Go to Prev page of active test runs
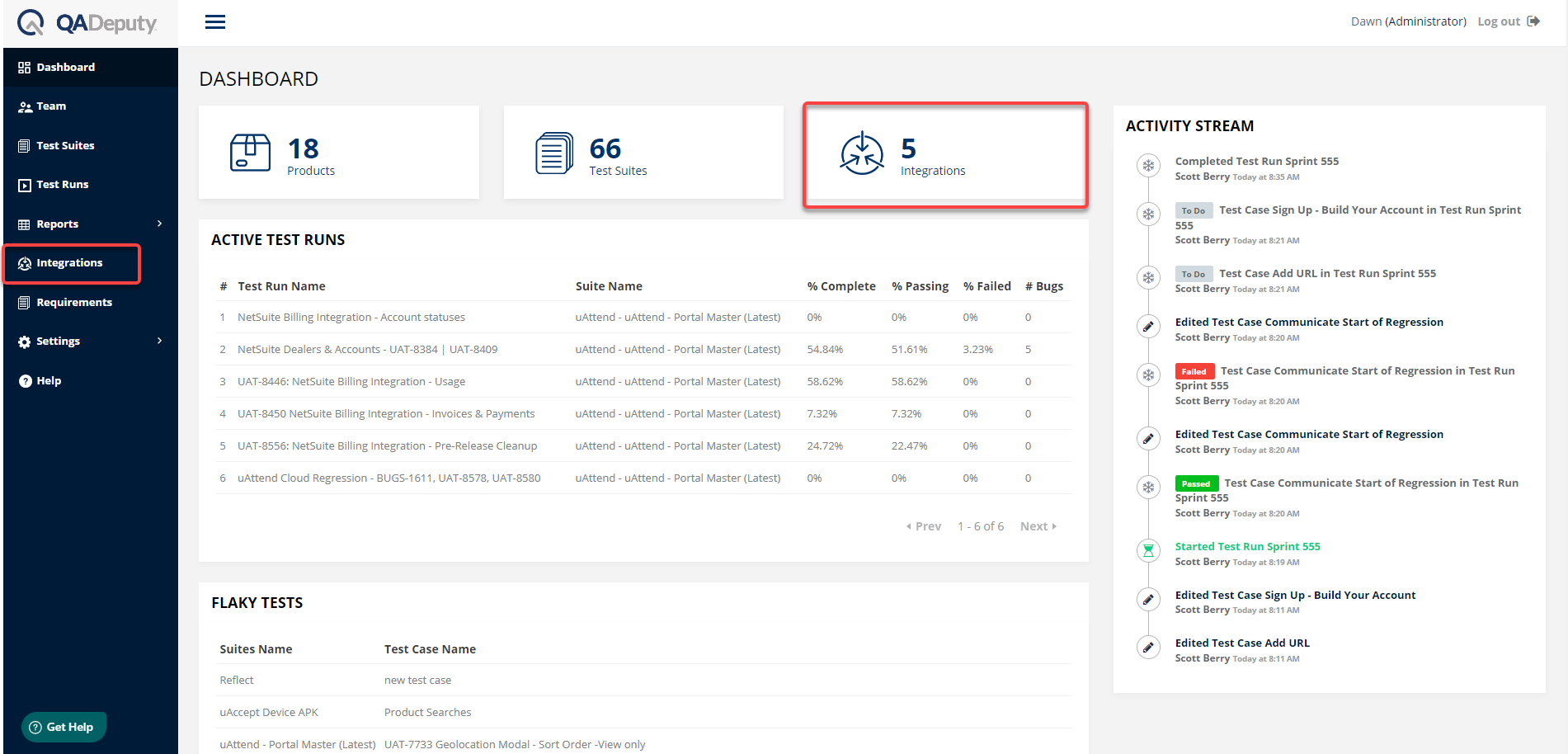 coord(924,526)
